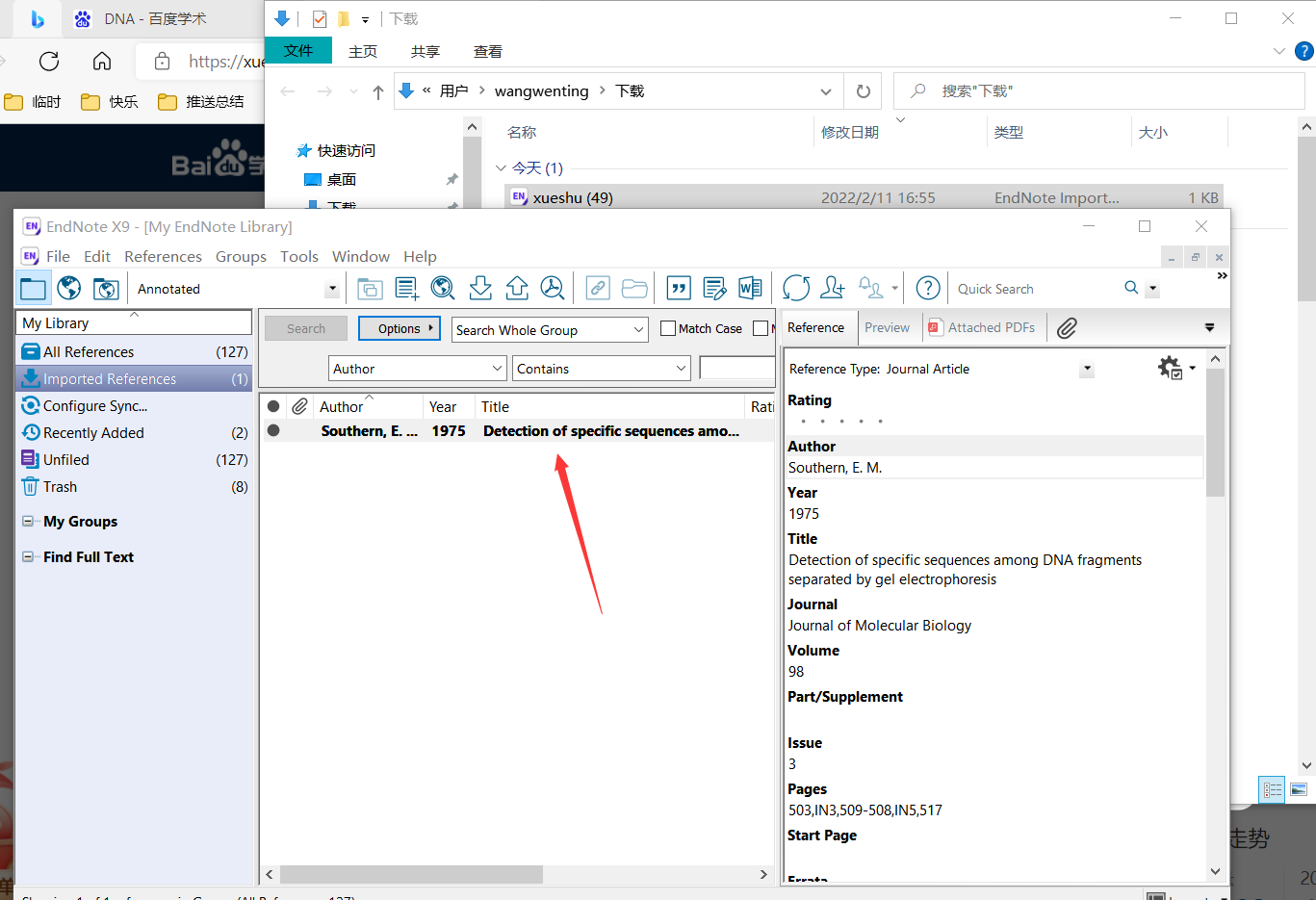The image size is (1316, 900).
Task: Click refresh icon in Explorer address bar
Action: click(864, 91)
